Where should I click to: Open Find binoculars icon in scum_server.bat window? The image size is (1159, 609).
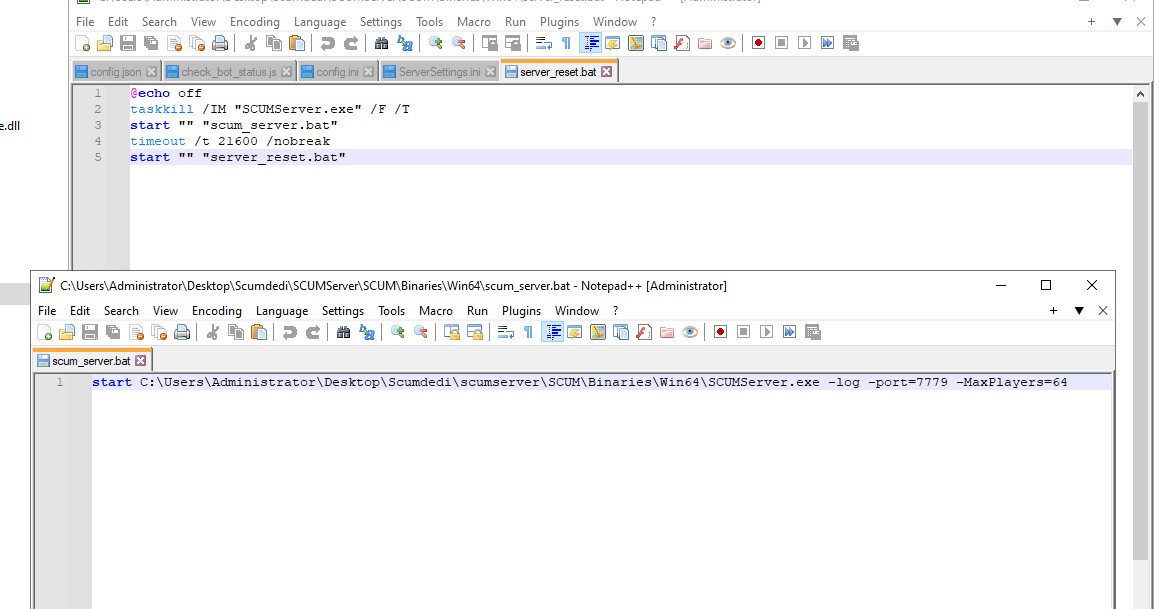(x=343, y=333)
